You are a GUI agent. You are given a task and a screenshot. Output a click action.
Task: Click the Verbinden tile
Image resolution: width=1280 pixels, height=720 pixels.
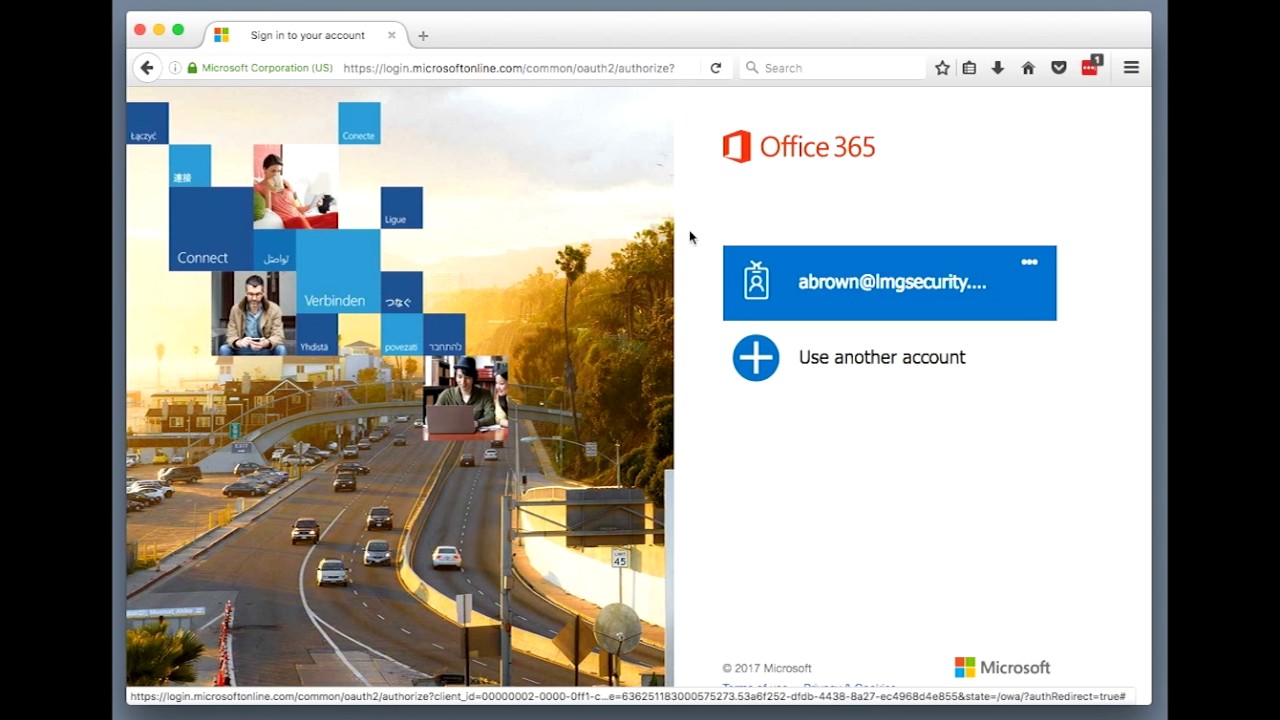click(x=338, y=271)
